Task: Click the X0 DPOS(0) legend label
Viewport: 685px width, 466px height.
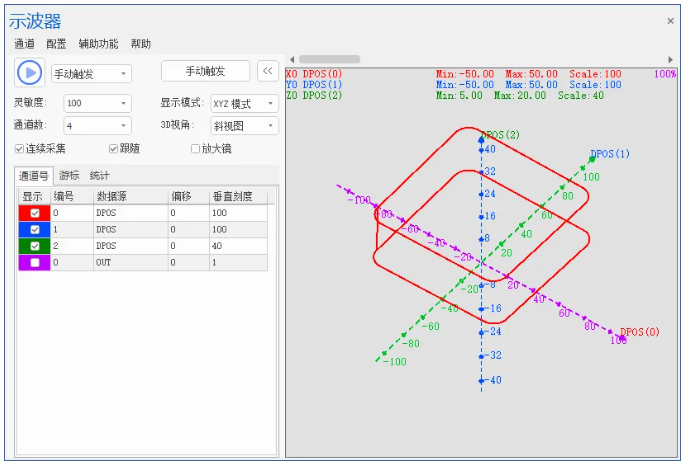Action: (314, 74)
